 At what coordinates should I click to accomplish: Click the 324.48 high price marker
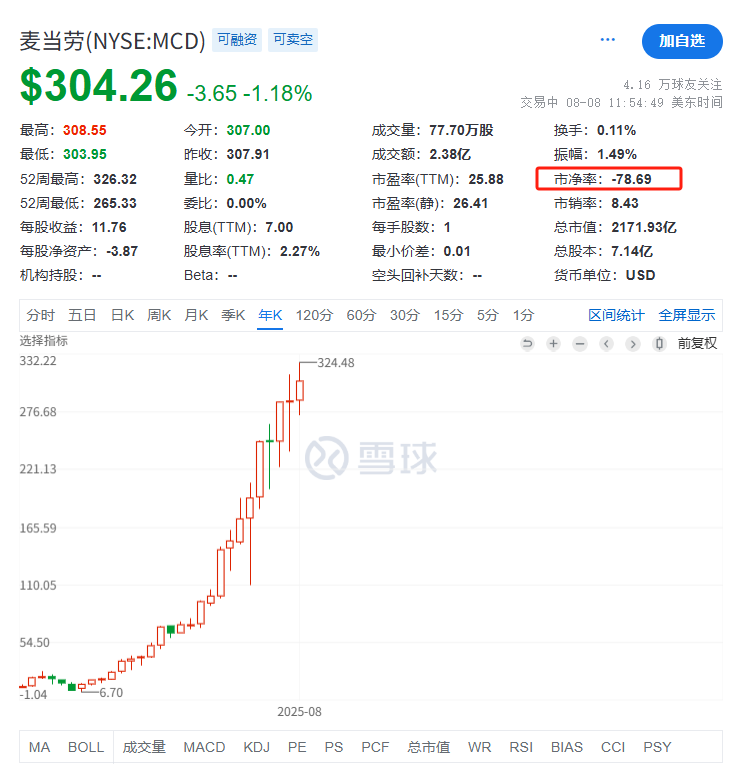tap(336, 362)
